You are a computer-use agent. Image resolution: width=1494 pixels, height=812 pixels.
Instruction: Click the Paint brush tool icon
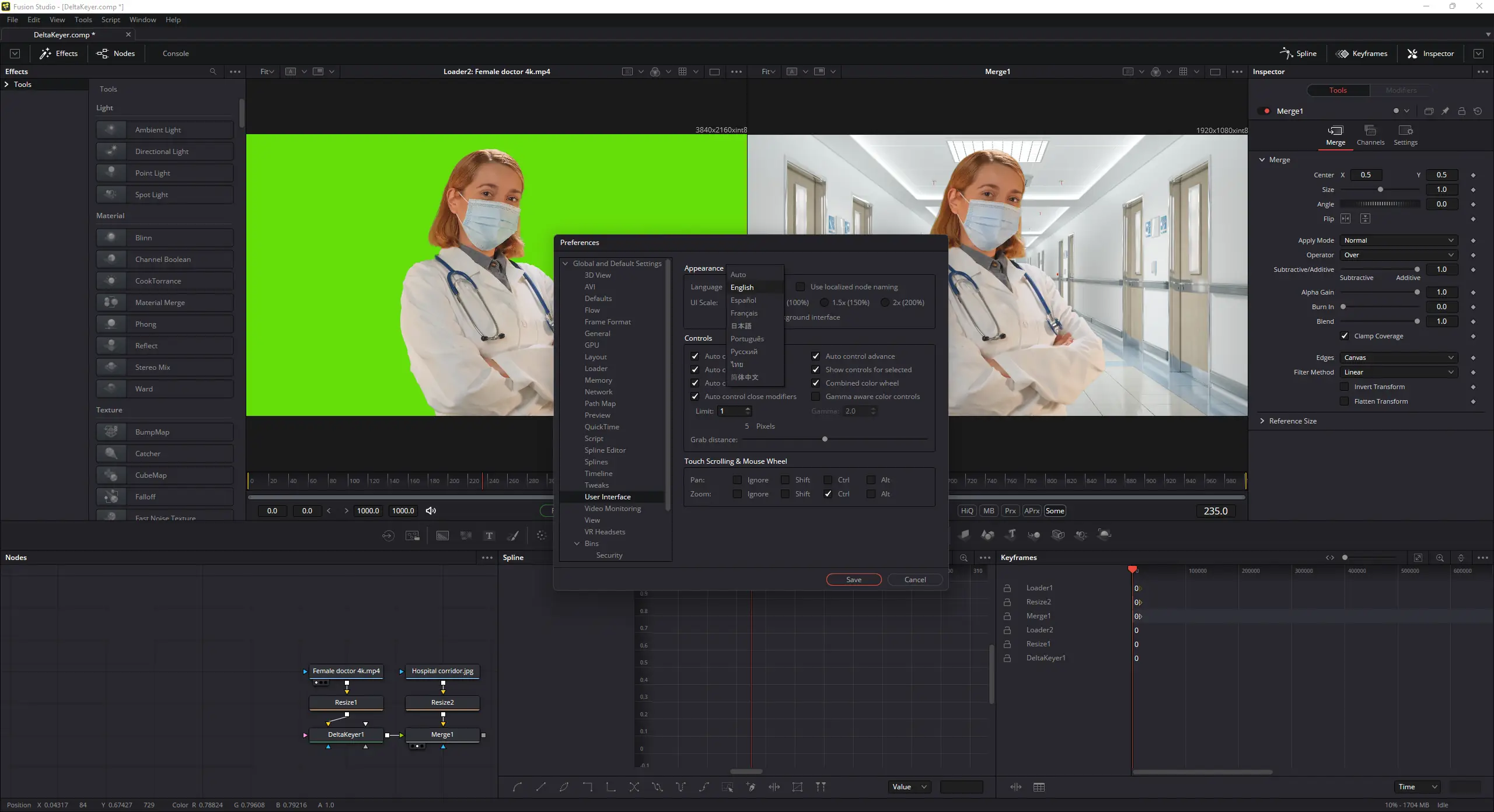(513, 535)
